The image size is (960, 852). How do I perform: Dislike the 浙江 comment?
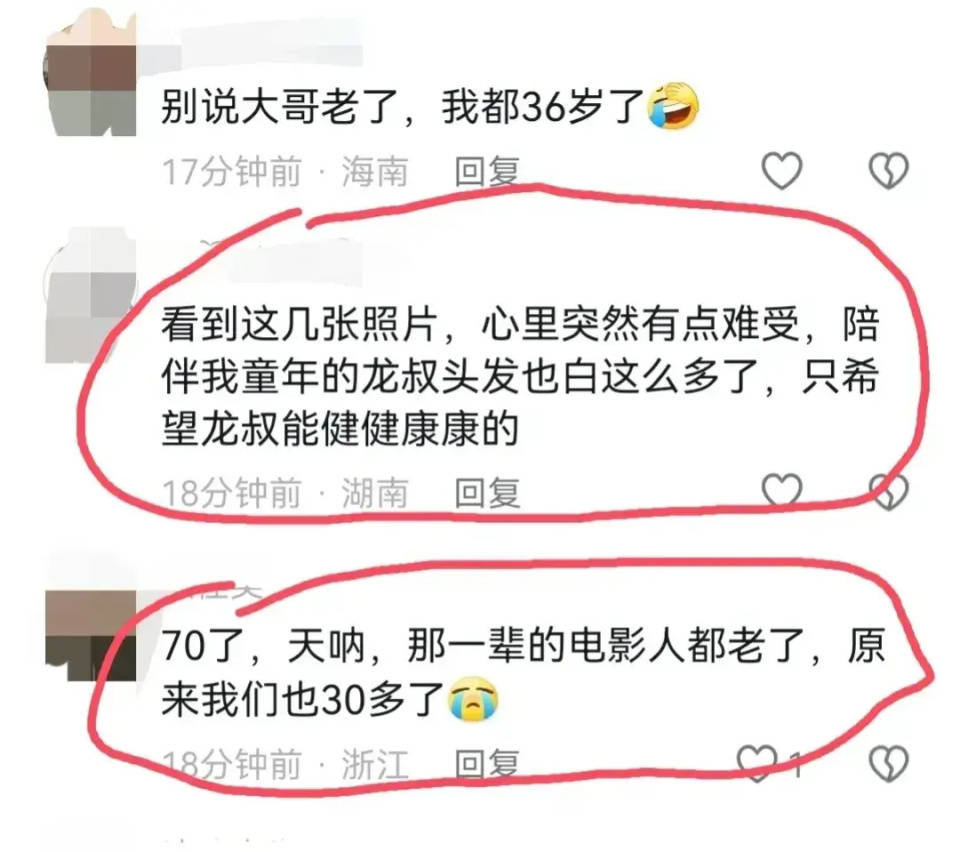click(x=889, y=763)
